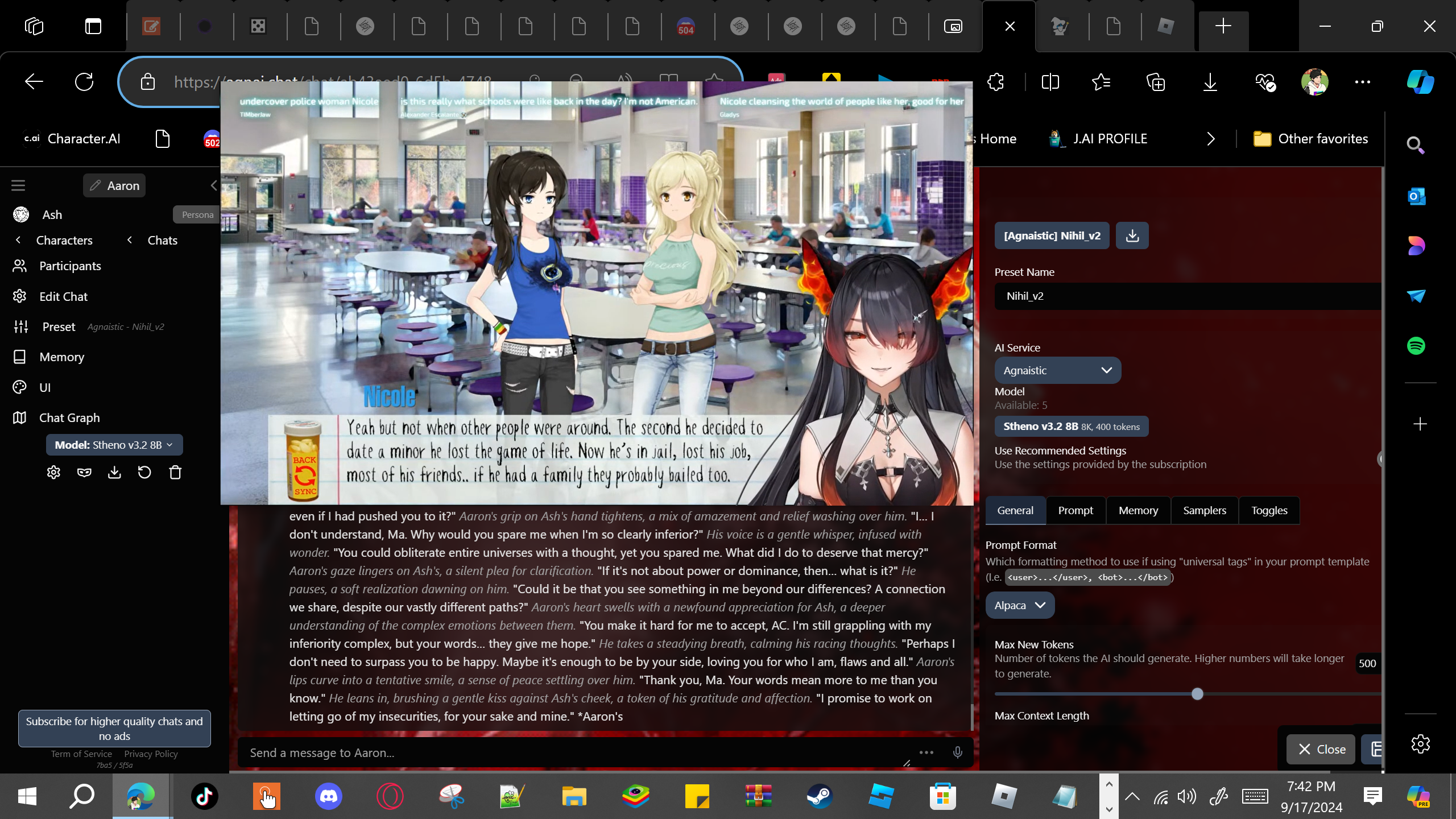Open Discord from the Windows taskbar
Viewport: 1456px width, 819px height.
click(x=329, y=796)
